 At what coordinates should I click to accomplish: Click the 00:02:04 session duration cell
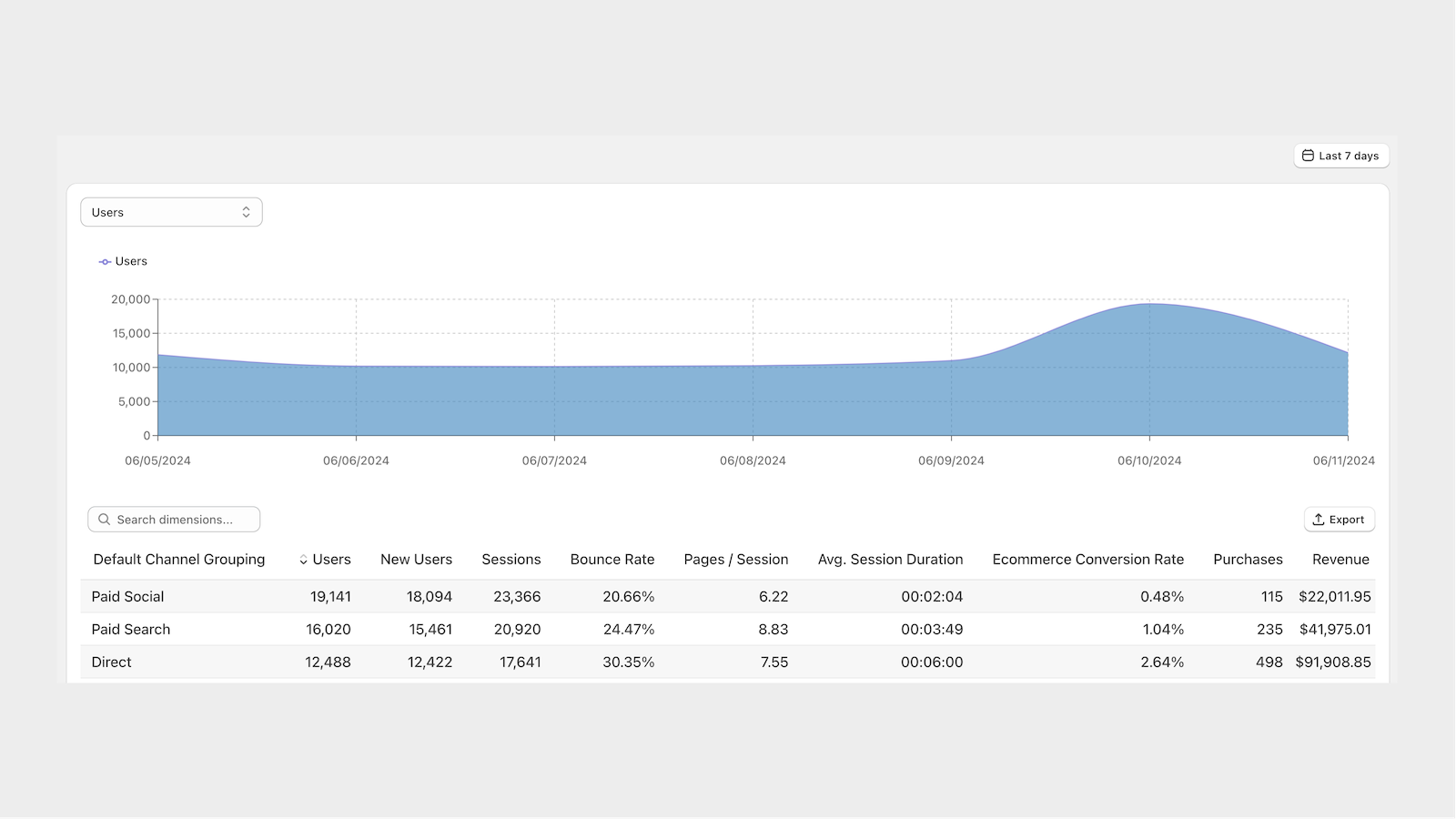[x=932, y=597]
